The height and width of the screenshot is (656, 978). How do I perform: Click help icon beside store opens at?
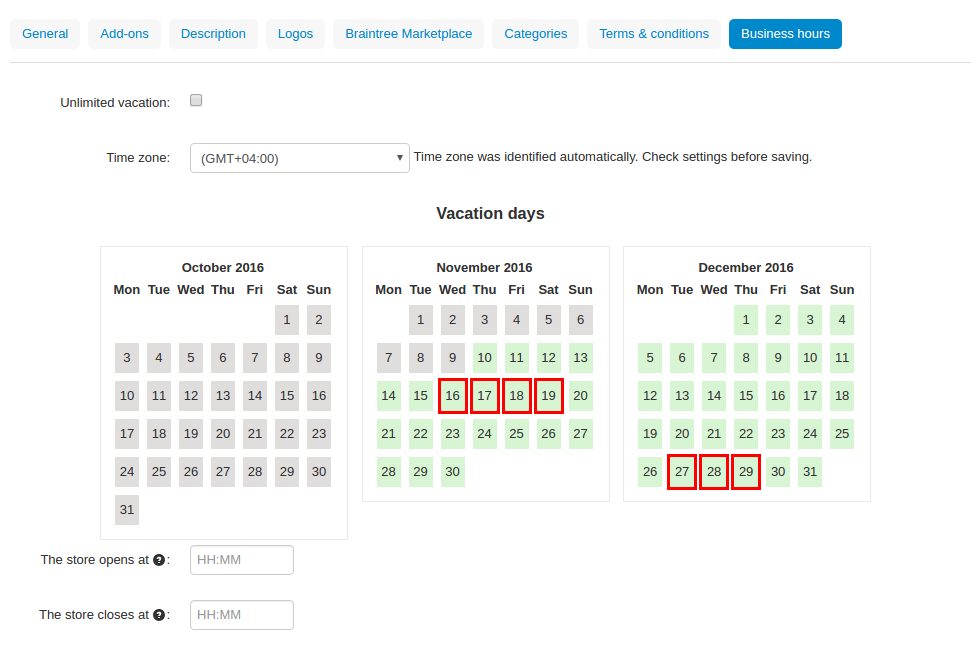[159, 560]
